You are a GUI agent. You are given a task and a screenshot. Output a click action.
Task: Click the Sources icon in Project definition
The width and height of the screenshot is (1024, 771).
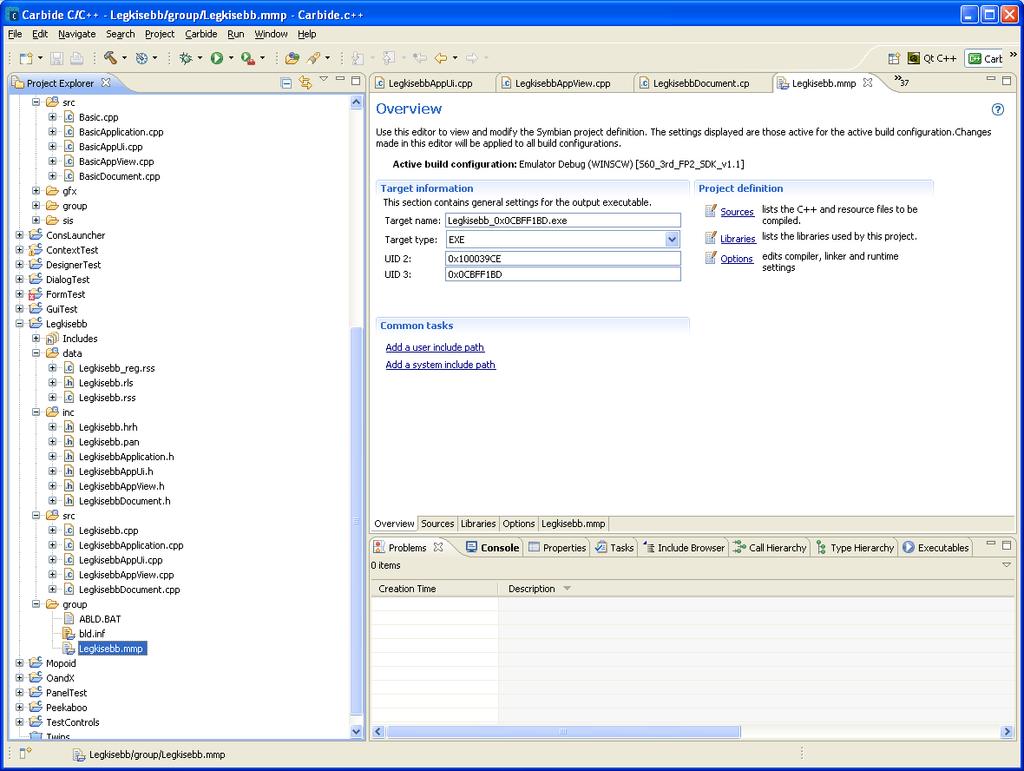coord(711,211)
